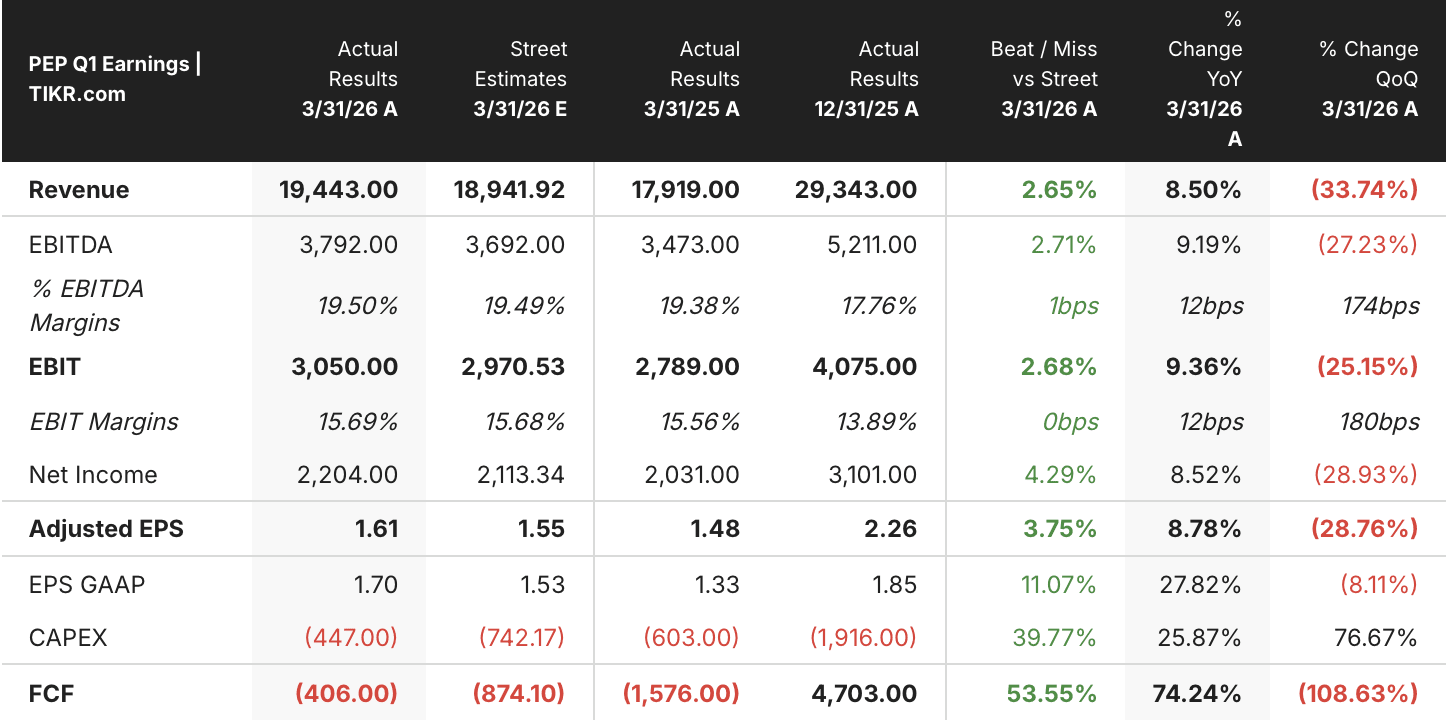Click the Adjusted EPS row label
Image resolution: width=1446 pixels, height=722 pixels.
click(x=106, y=529)
